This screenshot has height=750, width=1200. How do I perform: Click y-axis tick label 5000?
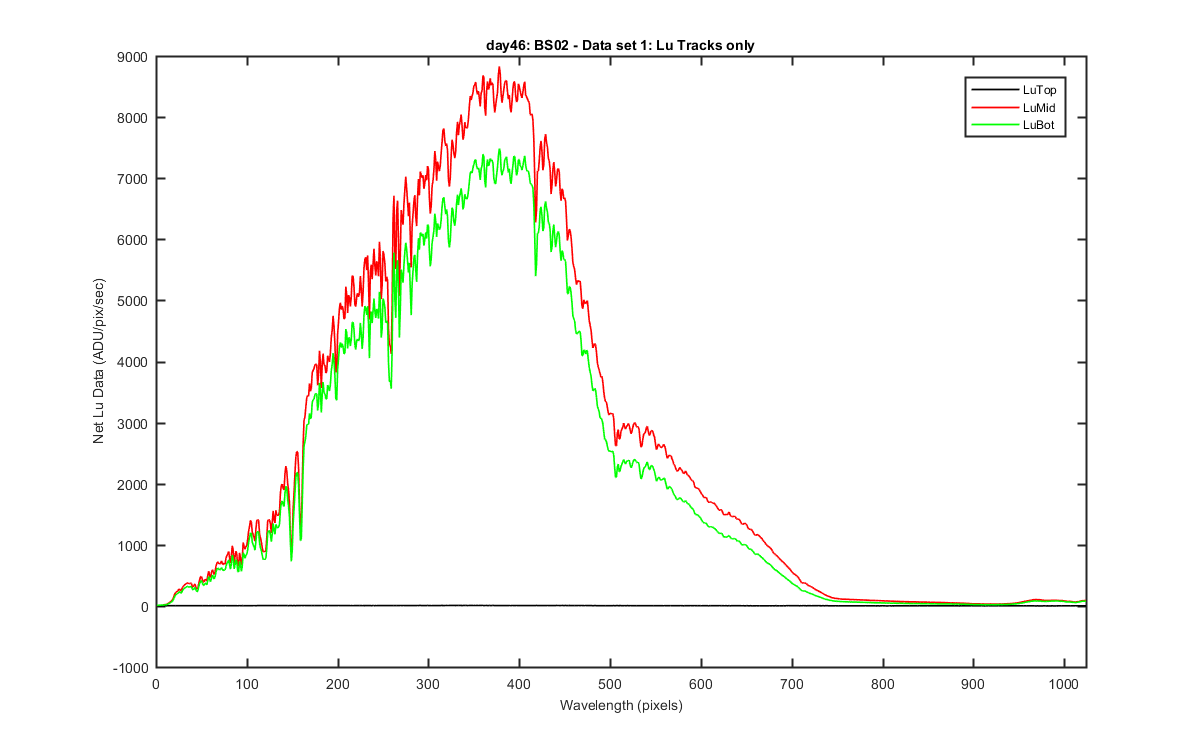(x=134, y=301)
